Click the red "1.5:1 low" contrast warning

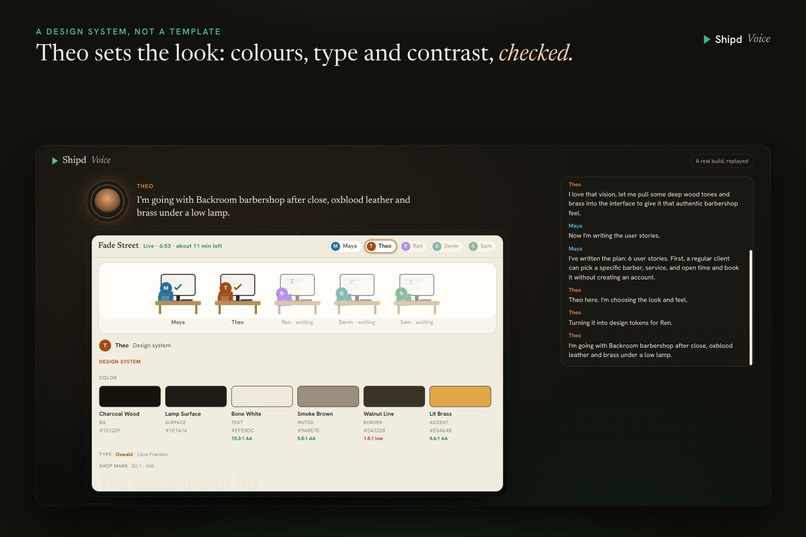tap(373, 438)
